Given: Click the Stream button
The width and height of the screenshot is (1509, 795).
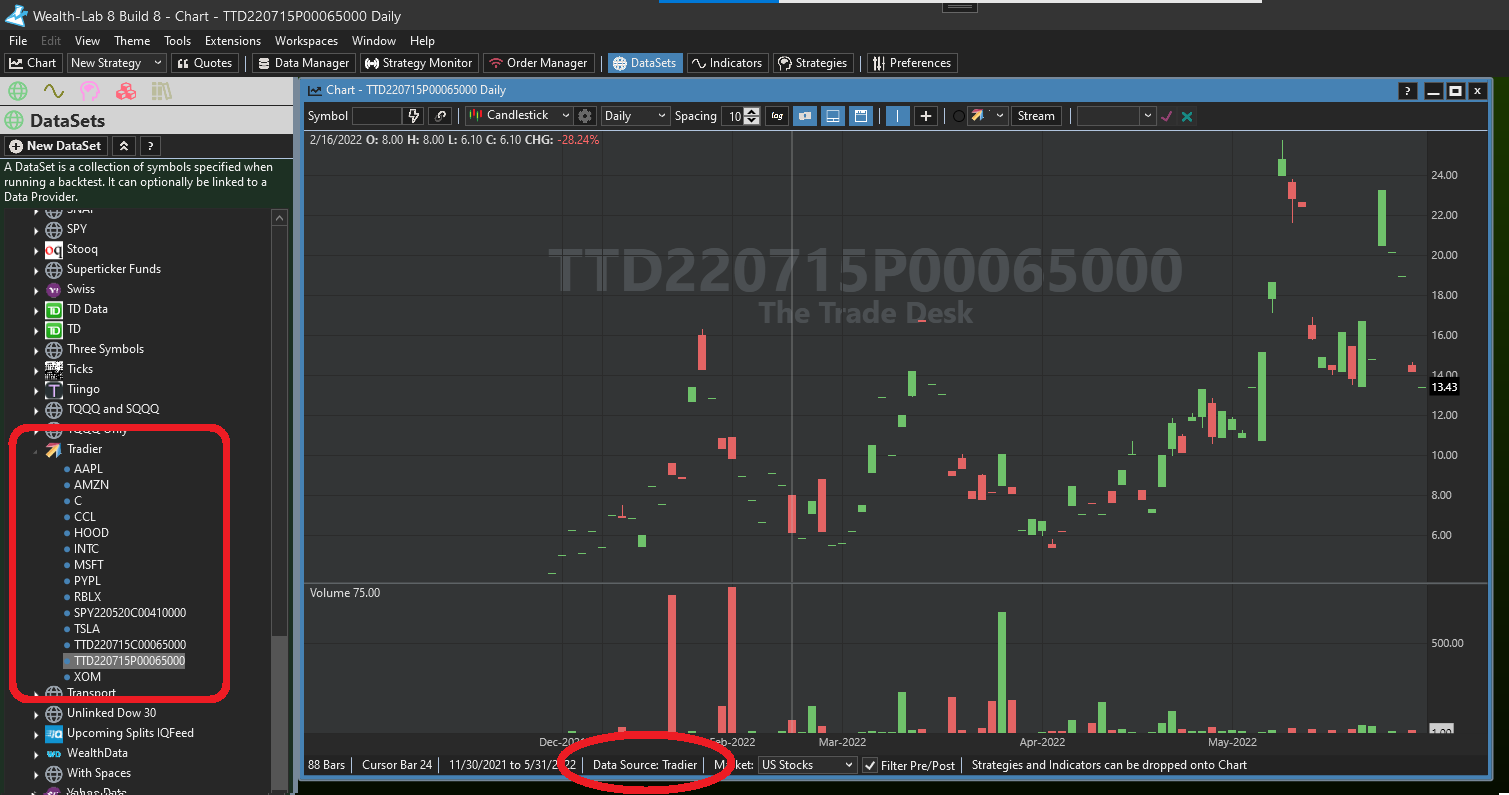Looking at the screenshot, I should coord(1035,116).
